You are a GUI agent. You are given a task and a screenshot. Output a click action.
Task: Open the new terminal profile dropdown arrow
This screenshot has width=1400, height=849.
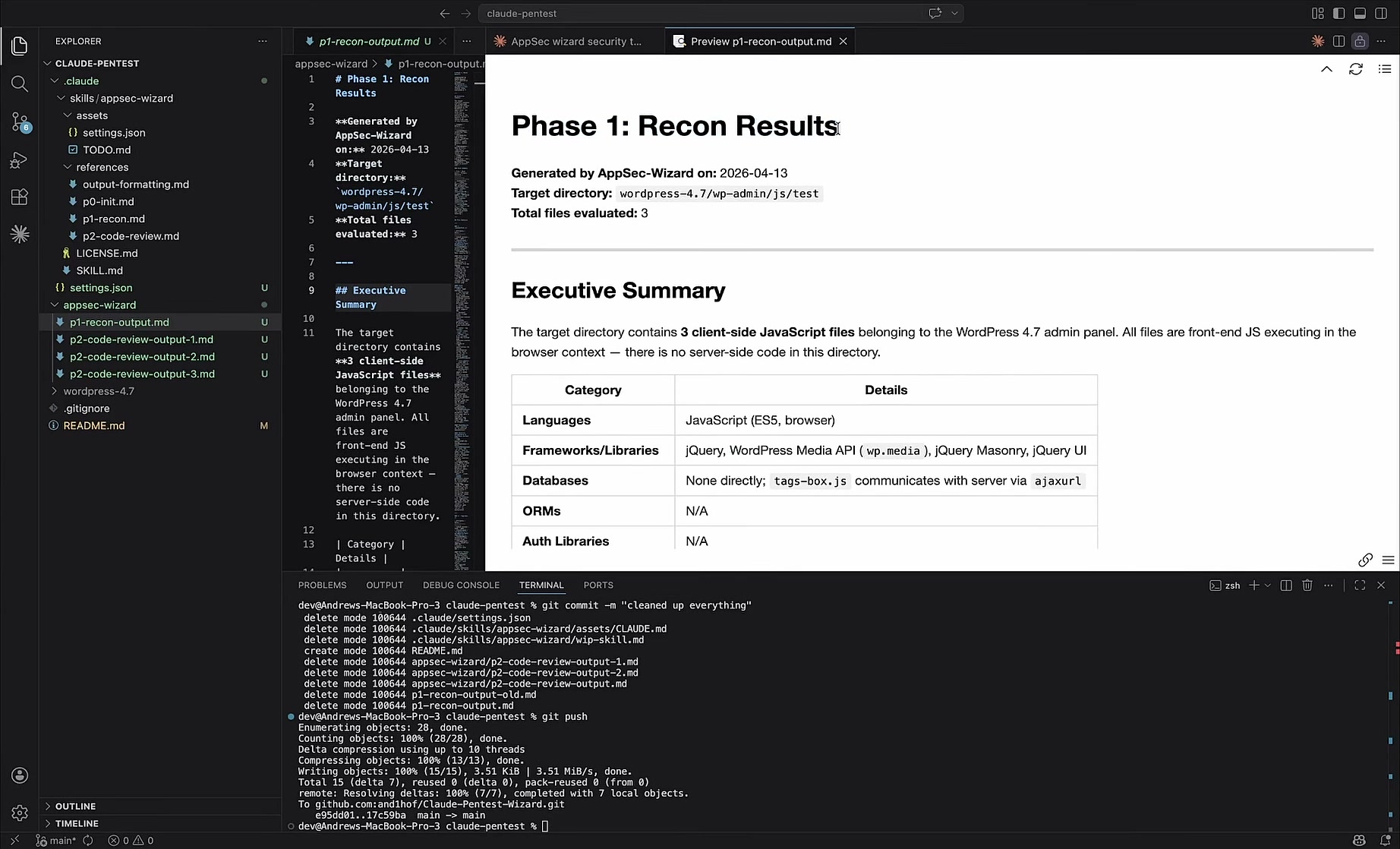(1268, 585)
